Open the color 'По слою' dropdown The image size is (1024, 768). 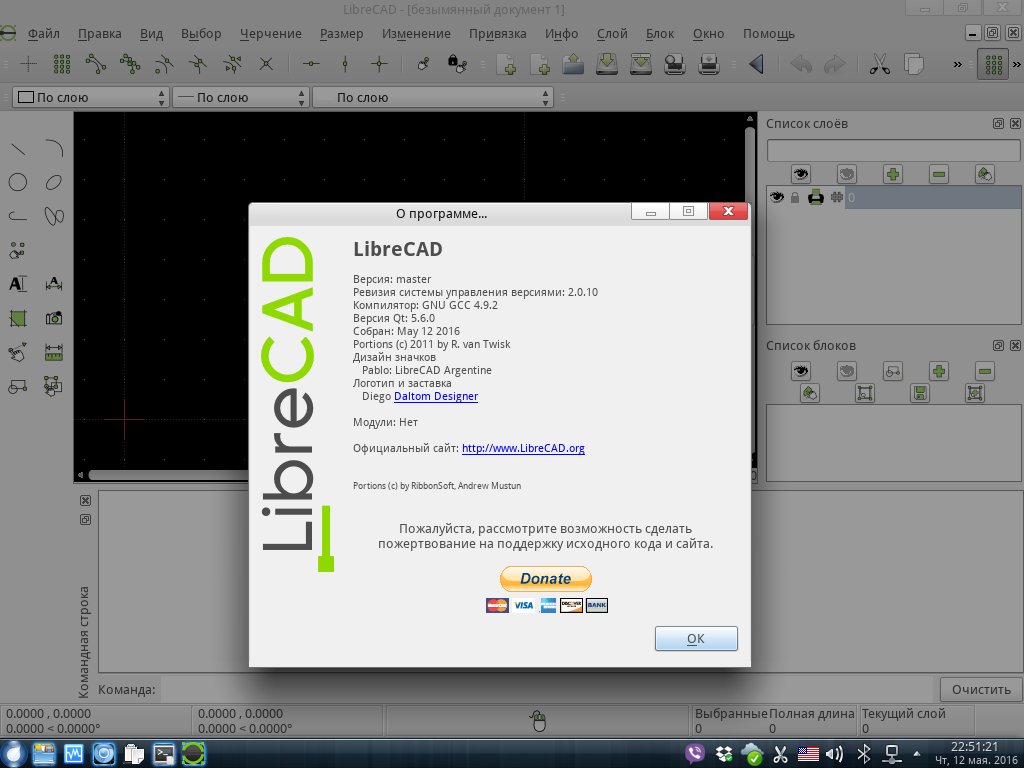click(91, 97)
